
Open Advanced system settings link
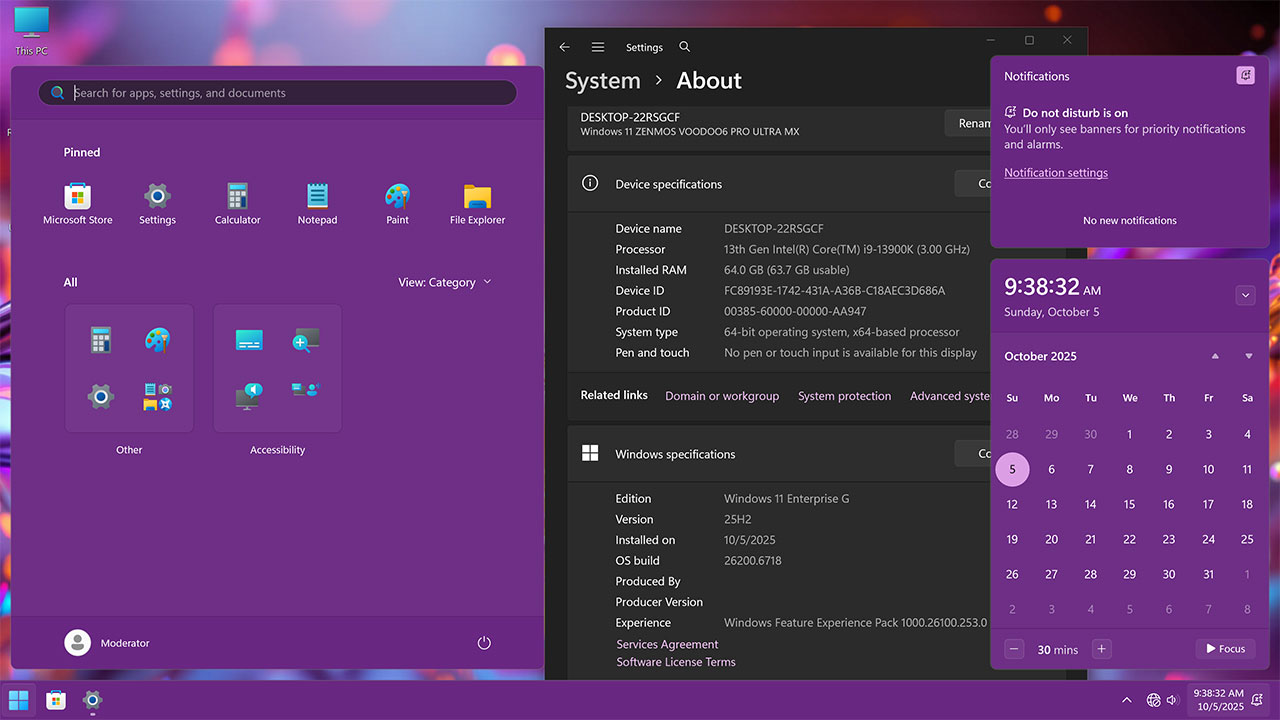point(950,396)
